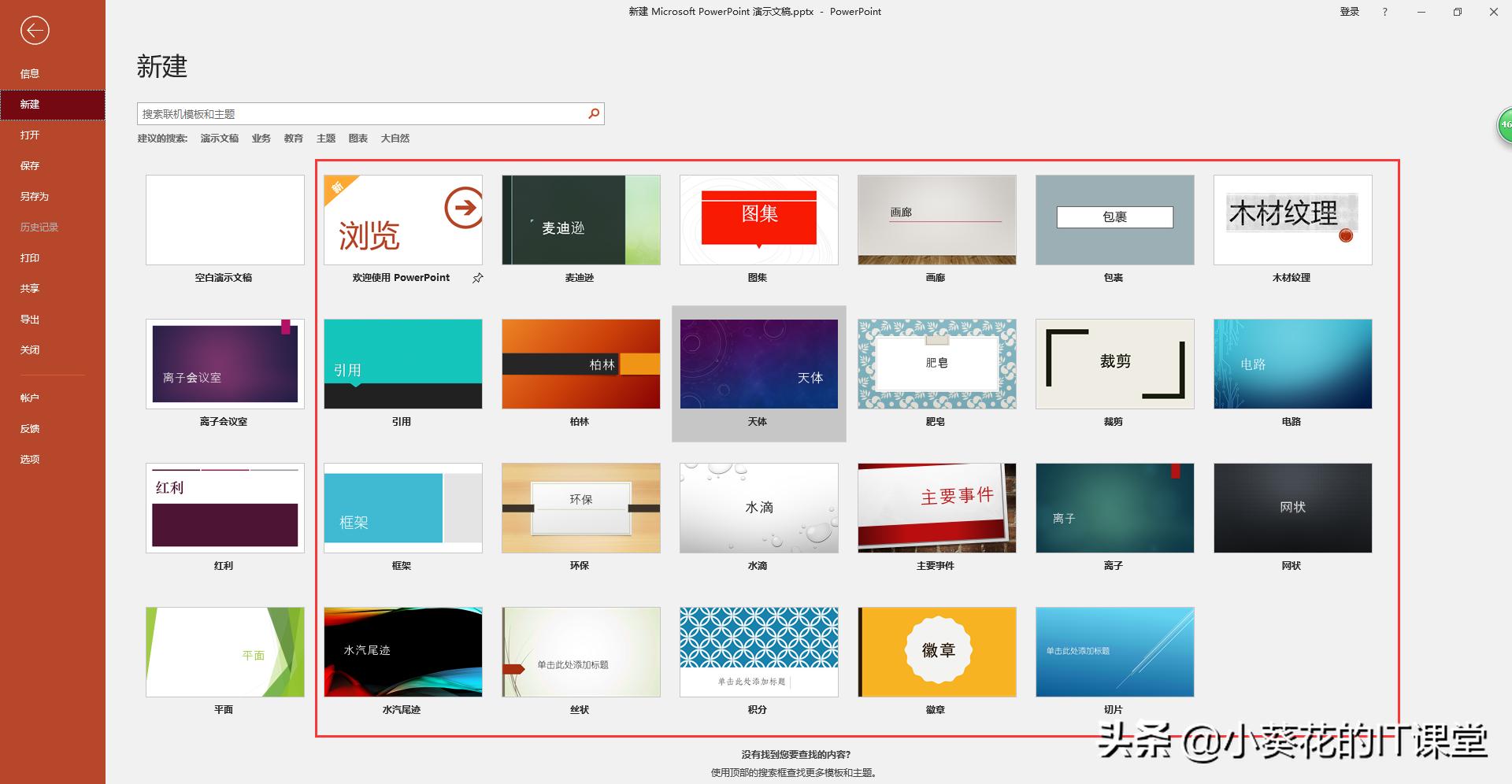Screen dimensions: 1512x784
Task: Click suggested search 业务
Action: click(261, 139)
